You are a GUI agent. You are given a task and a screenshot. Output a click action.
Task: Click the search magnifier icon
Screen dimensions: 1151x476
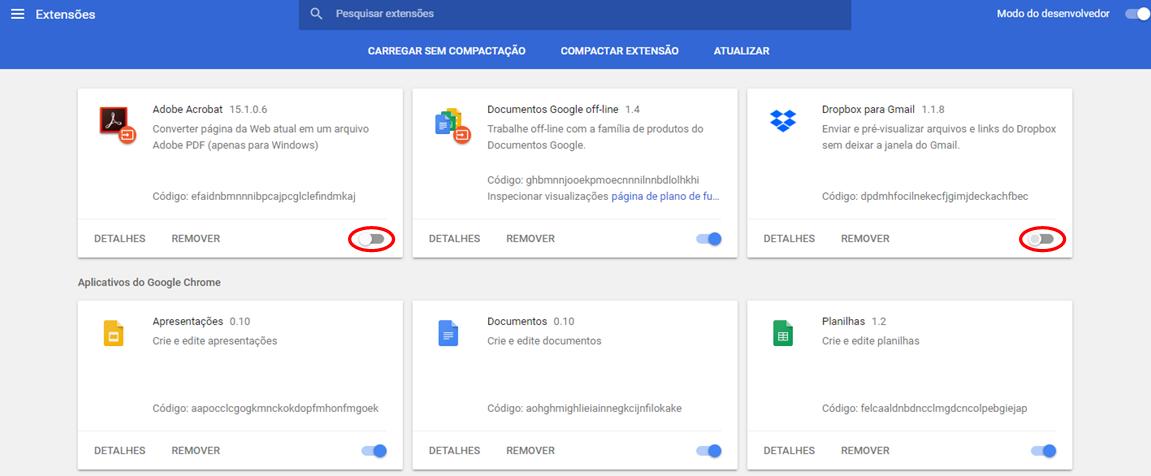pyautogui.click(x=316, y=14)
